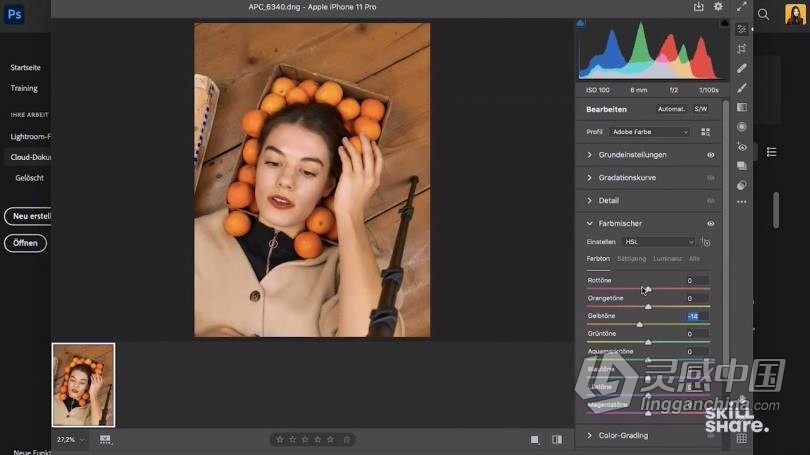Toggle before/after view icon
Viewport: 810px width, 455px height.
[557, 439]
